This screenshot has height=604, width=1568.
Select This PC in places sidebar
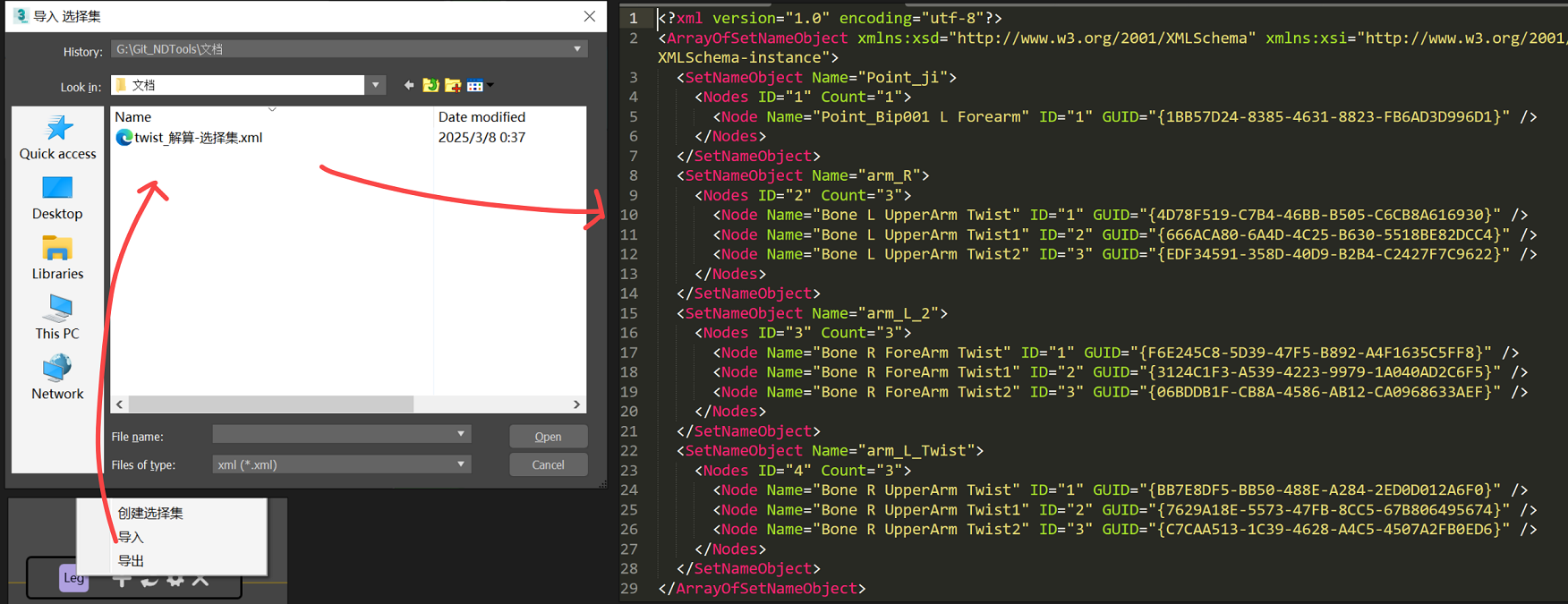[58, 318]
